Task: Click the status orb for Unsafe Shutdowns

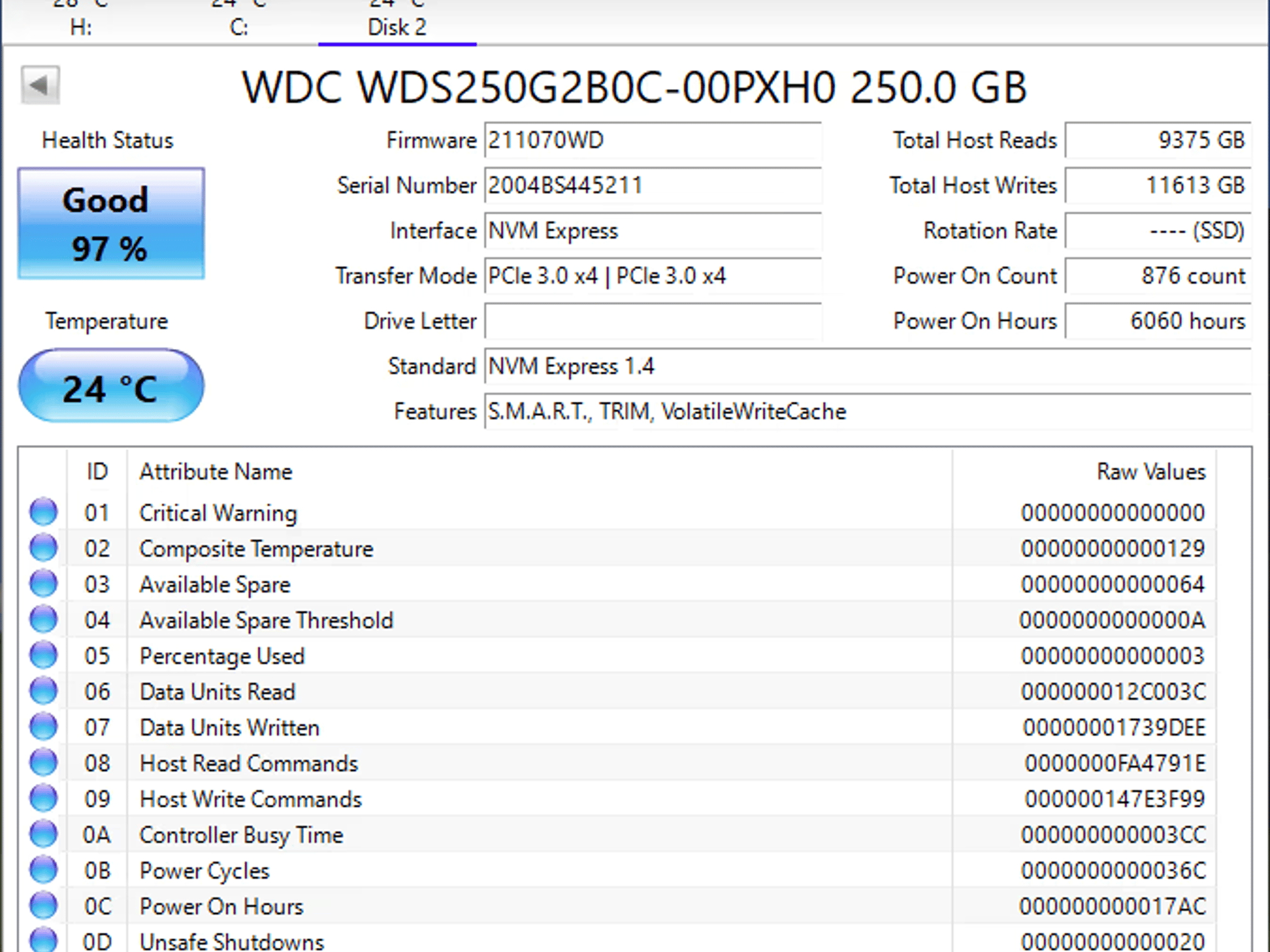Action: coord(43,940)
